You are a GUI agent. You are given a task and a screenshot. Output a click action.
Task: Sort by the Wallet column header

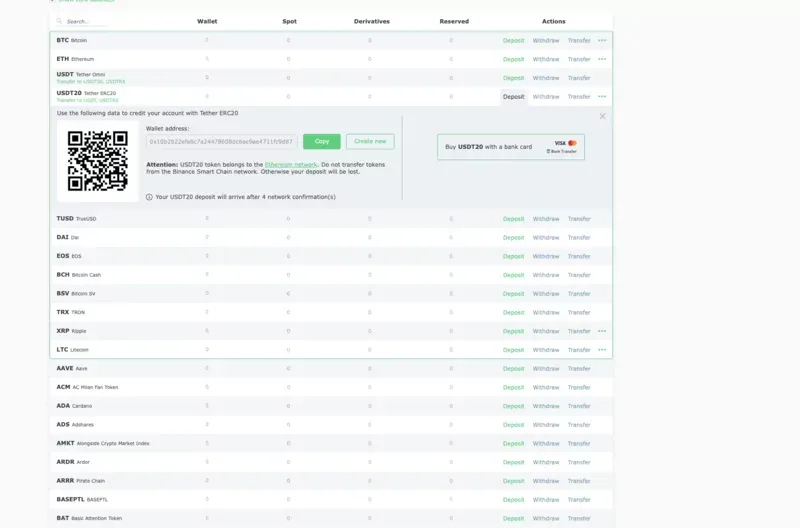(x=207, y=21)
